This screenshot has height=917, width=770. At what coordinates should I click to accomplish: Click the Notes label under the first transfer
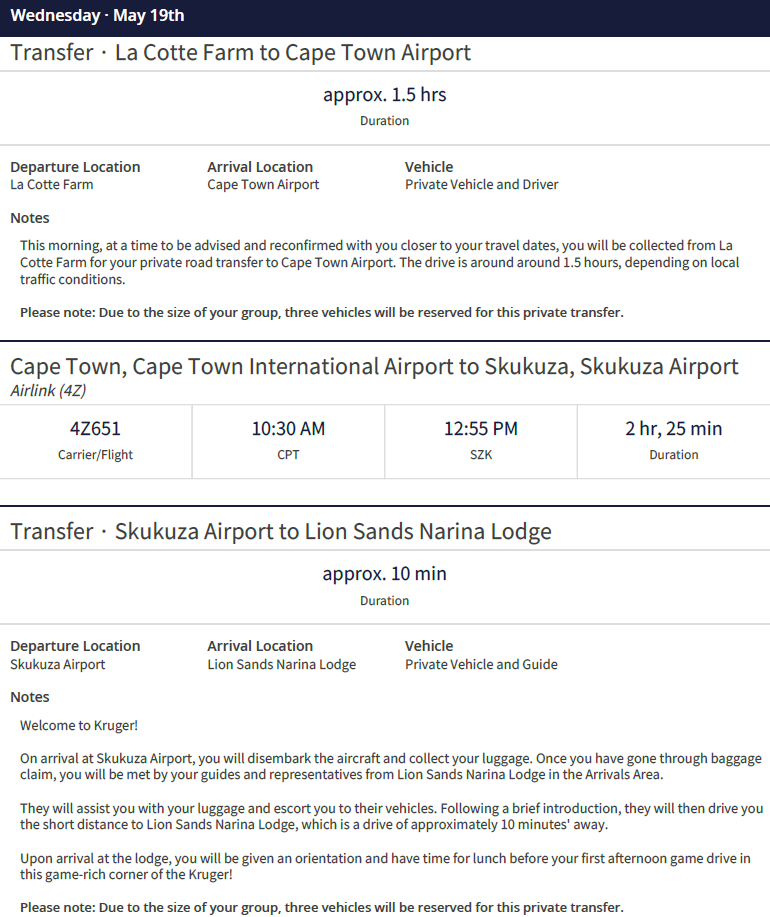(30, 218)
